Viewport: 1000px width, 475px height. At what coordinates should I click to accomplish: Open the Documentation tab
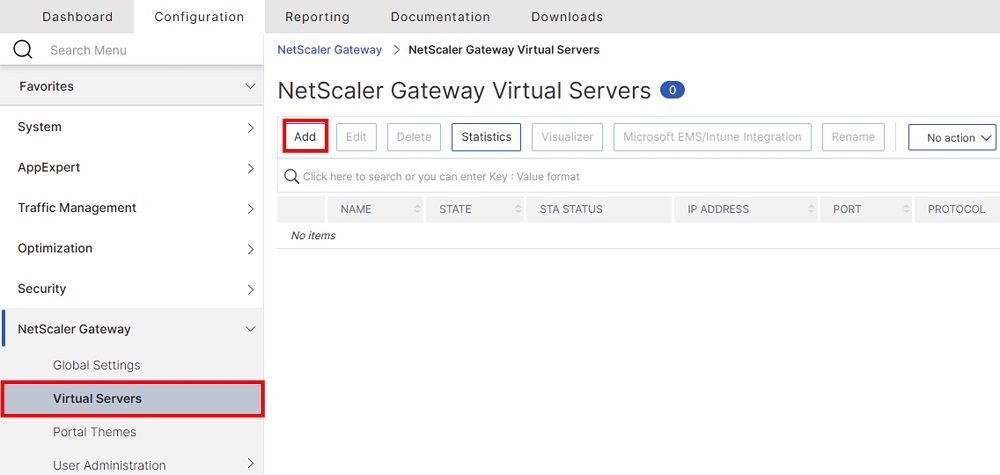click(x=440, y=17)
